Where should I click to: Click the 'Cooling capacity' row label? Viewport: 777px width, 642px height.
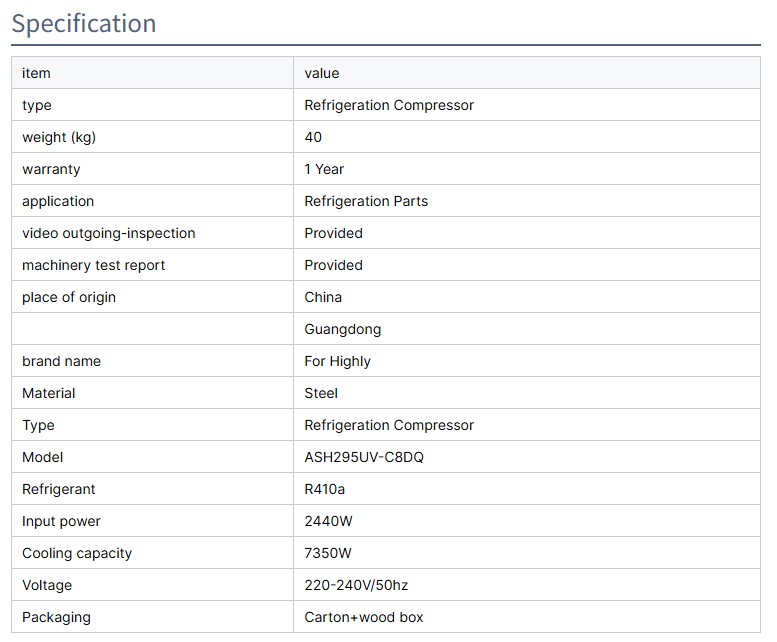click(x=77, y=553)
